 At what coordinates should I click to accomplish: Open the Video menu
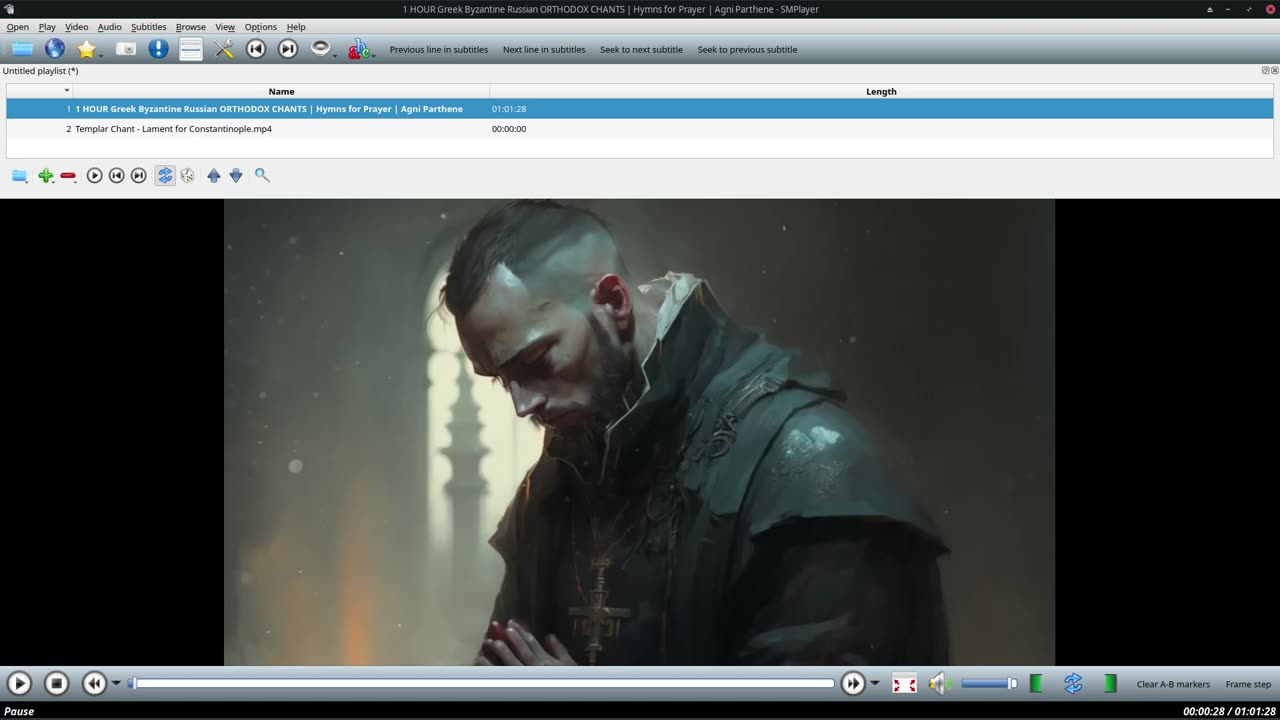(77, 27)
